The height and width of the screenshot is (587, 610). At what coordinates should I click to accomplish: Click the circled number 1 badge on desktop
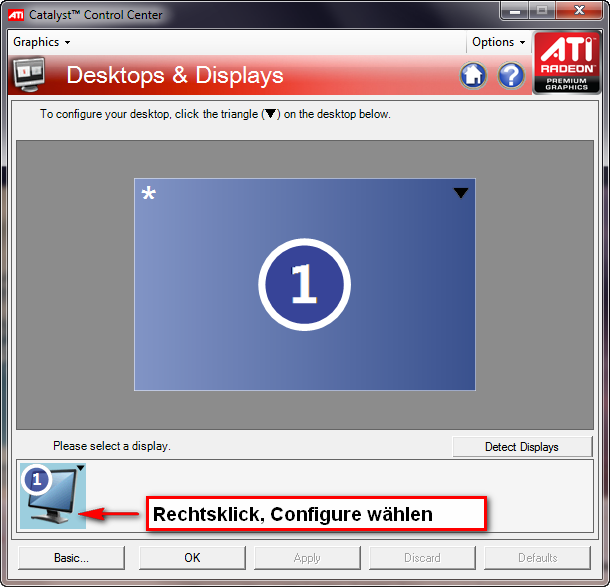click(x=305, y=285)
